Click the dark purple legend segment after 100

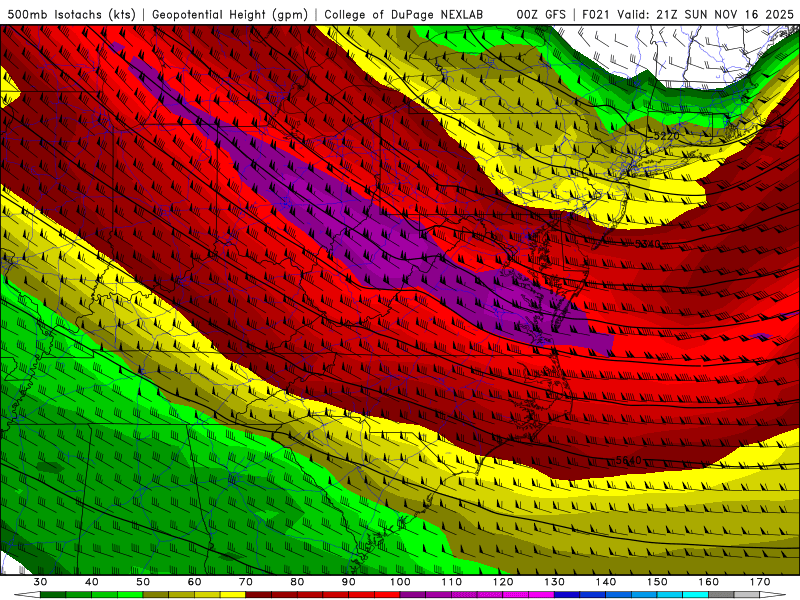413,595
